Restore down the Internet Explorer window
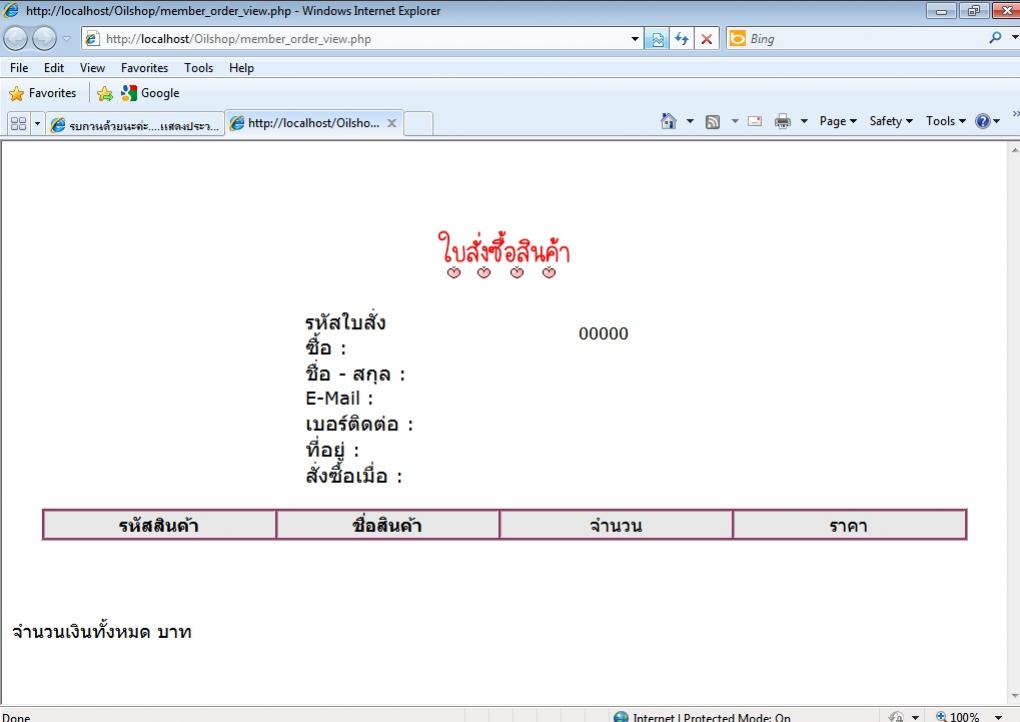Screen dimensions: 1020x722 (x=973, y=10)
